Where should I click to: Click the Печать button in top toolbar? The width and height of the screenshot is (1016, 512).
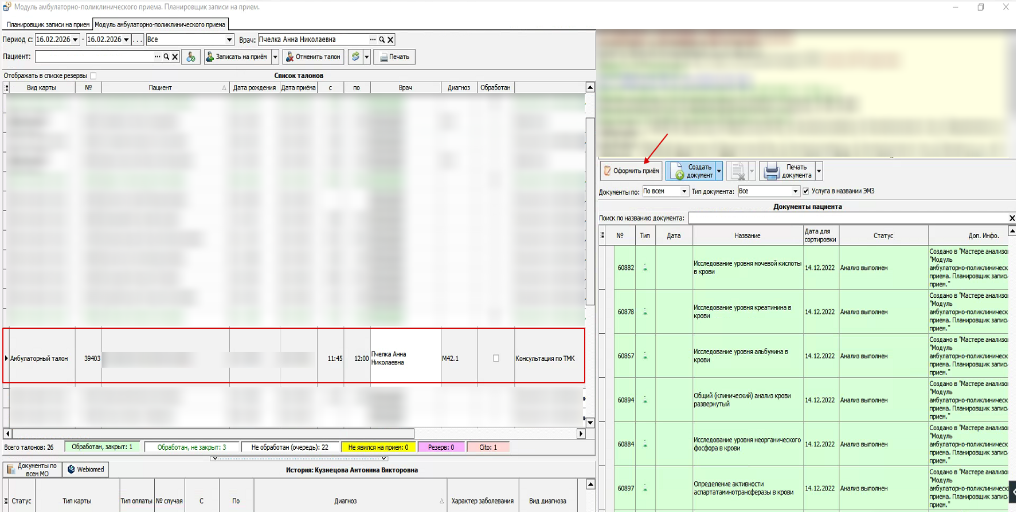[394, 57]
